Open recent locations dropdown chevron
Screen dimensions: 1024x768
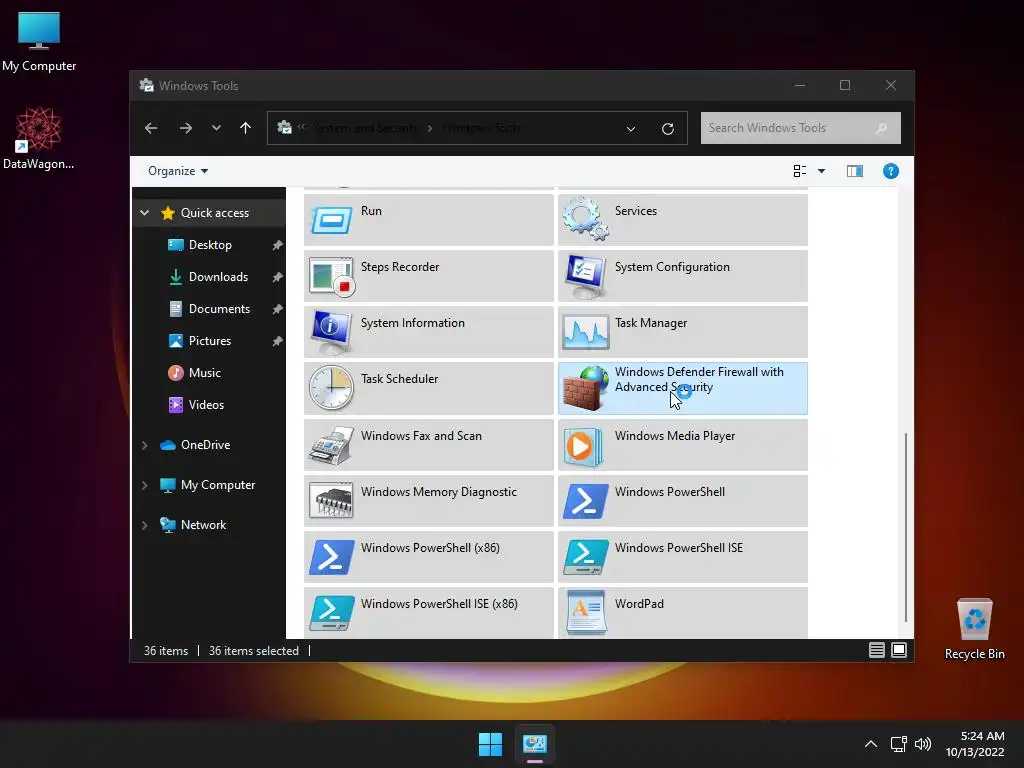[216, 128]
